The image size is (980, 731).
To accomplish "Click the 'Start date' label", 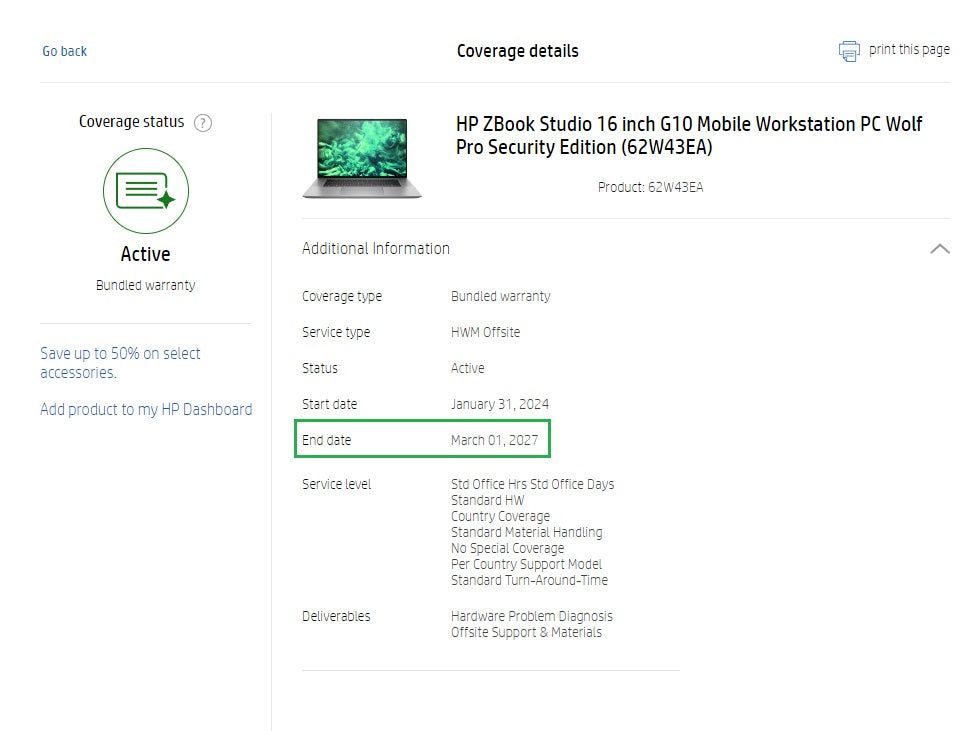I will coord(329,404).
